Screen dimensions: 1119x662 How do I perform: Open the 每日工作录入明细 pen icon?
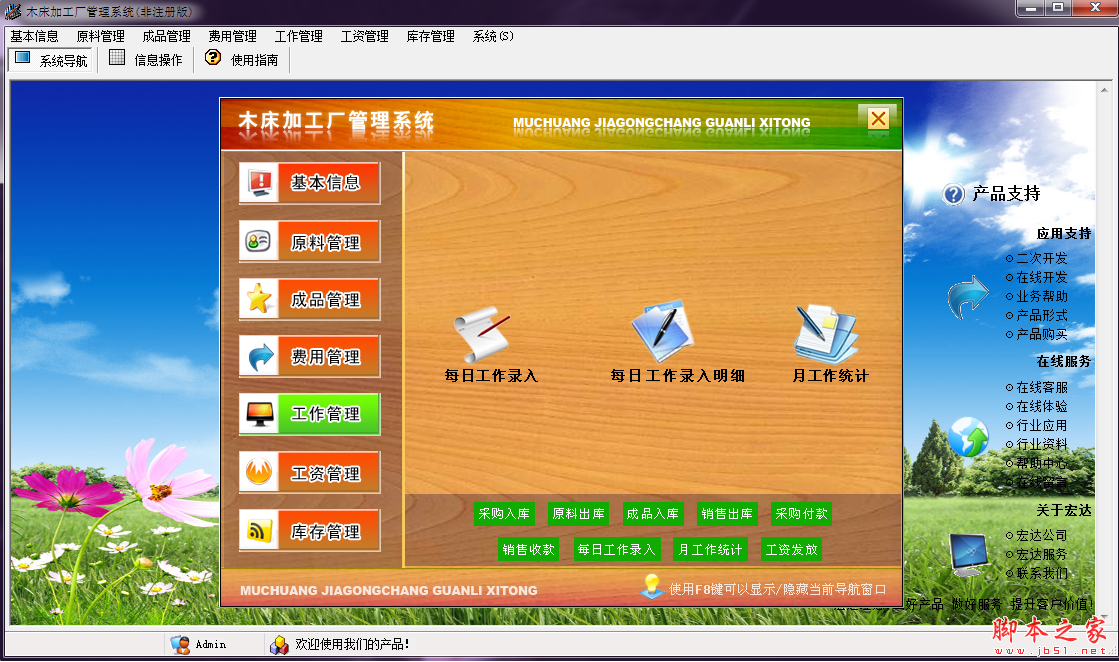[x=662, y=332]
